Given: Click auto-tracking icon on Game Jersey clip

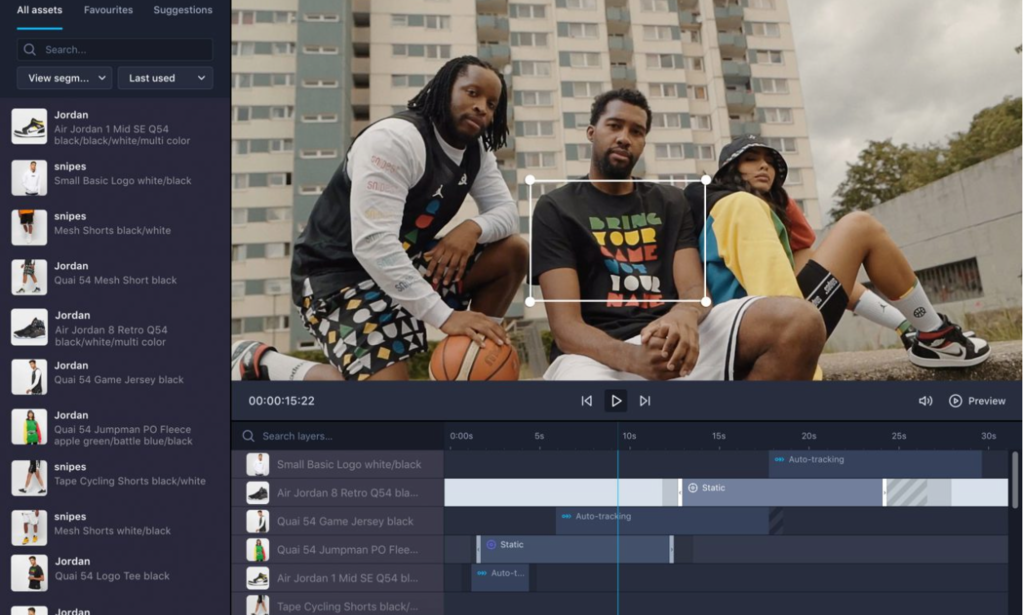Looking at the screenshot, I should click(x=566, y=516).
